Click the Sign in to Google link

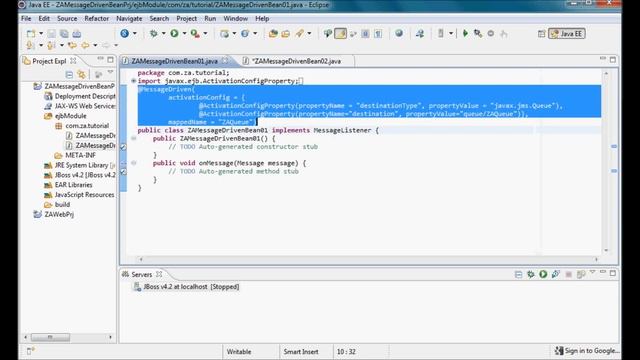pos(587,351)
